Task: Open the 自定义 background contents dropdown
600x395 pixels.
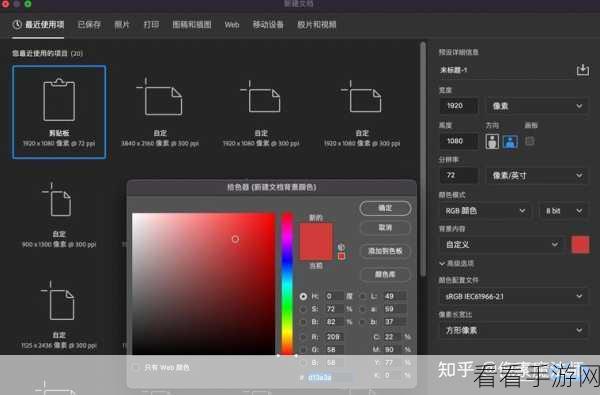Action: tap(501, 245)
